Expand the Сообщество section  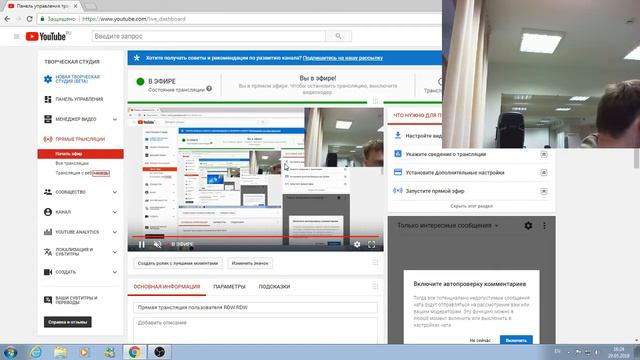115,192
